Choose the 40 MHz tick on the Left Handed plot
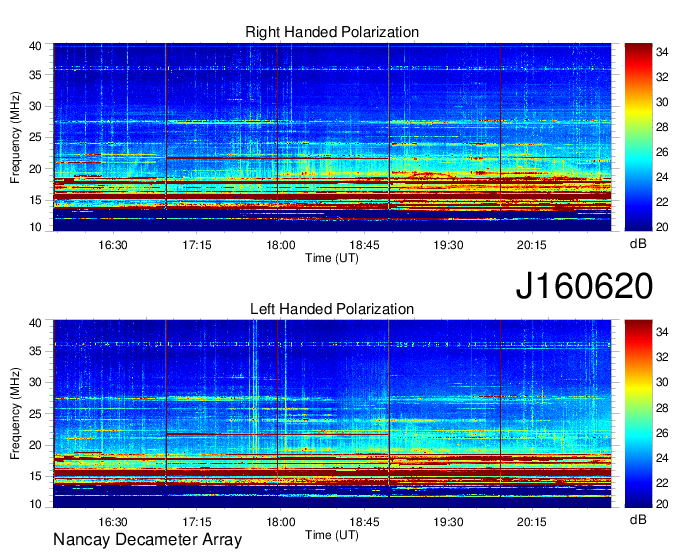Viewport: 680px width, 552px height. [36, 323]
